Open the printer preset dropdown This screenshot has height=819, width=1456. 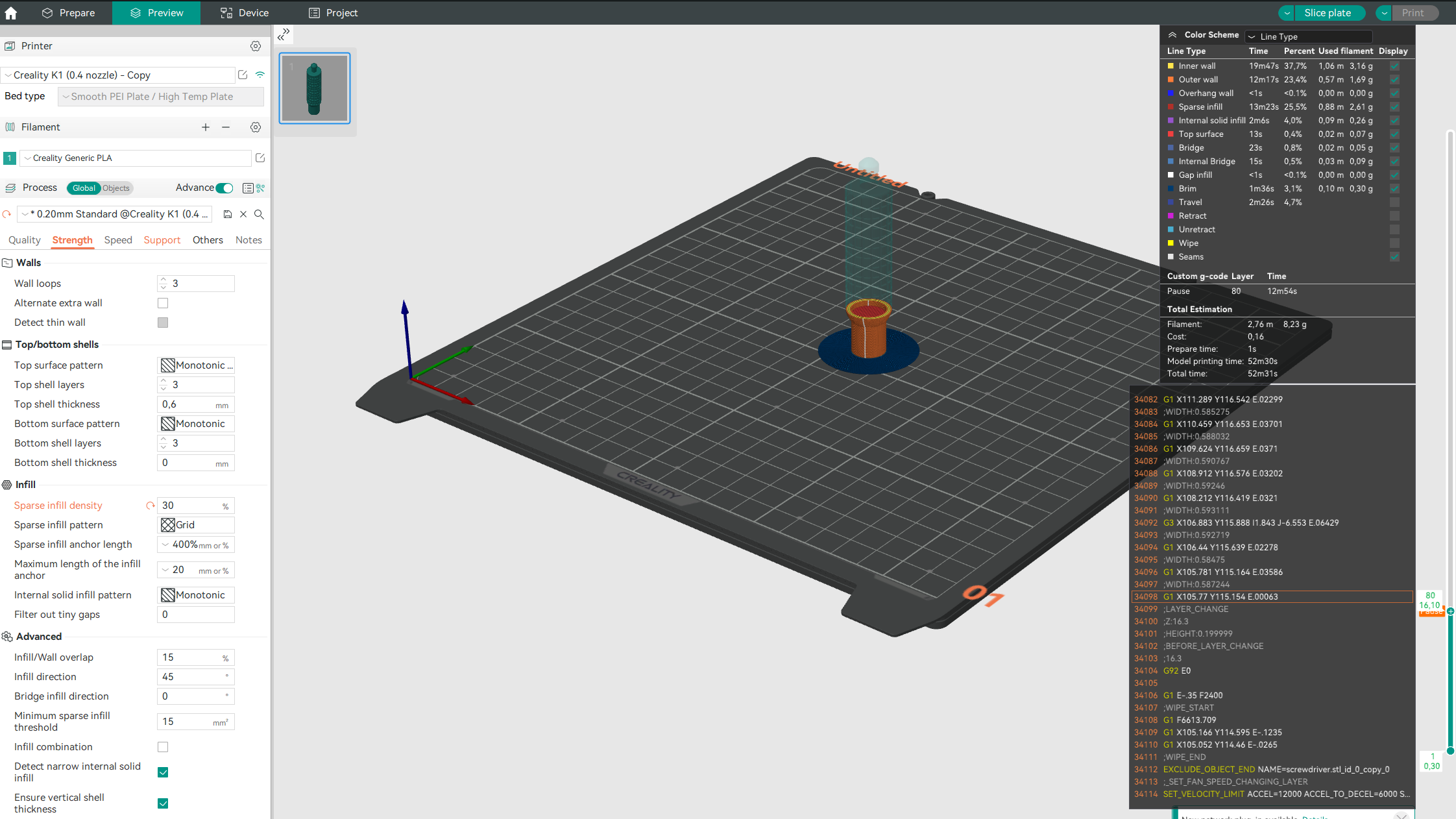pyautogui.click(x=117, y=75)
